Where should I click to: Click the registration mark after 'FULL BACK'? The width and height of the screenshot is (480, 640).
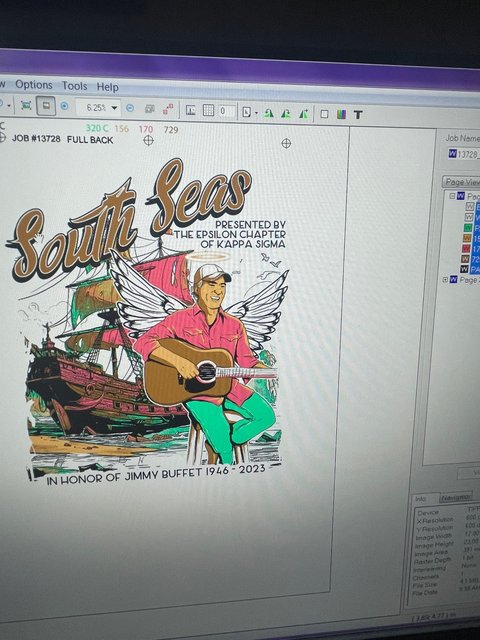point(149,140)
